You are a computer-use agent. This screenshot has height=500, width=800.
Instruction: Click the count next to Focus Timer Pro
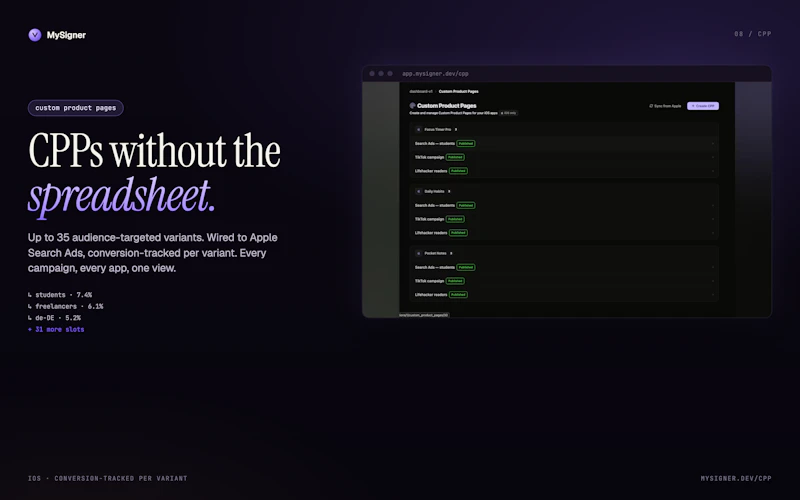pos(456,130)
